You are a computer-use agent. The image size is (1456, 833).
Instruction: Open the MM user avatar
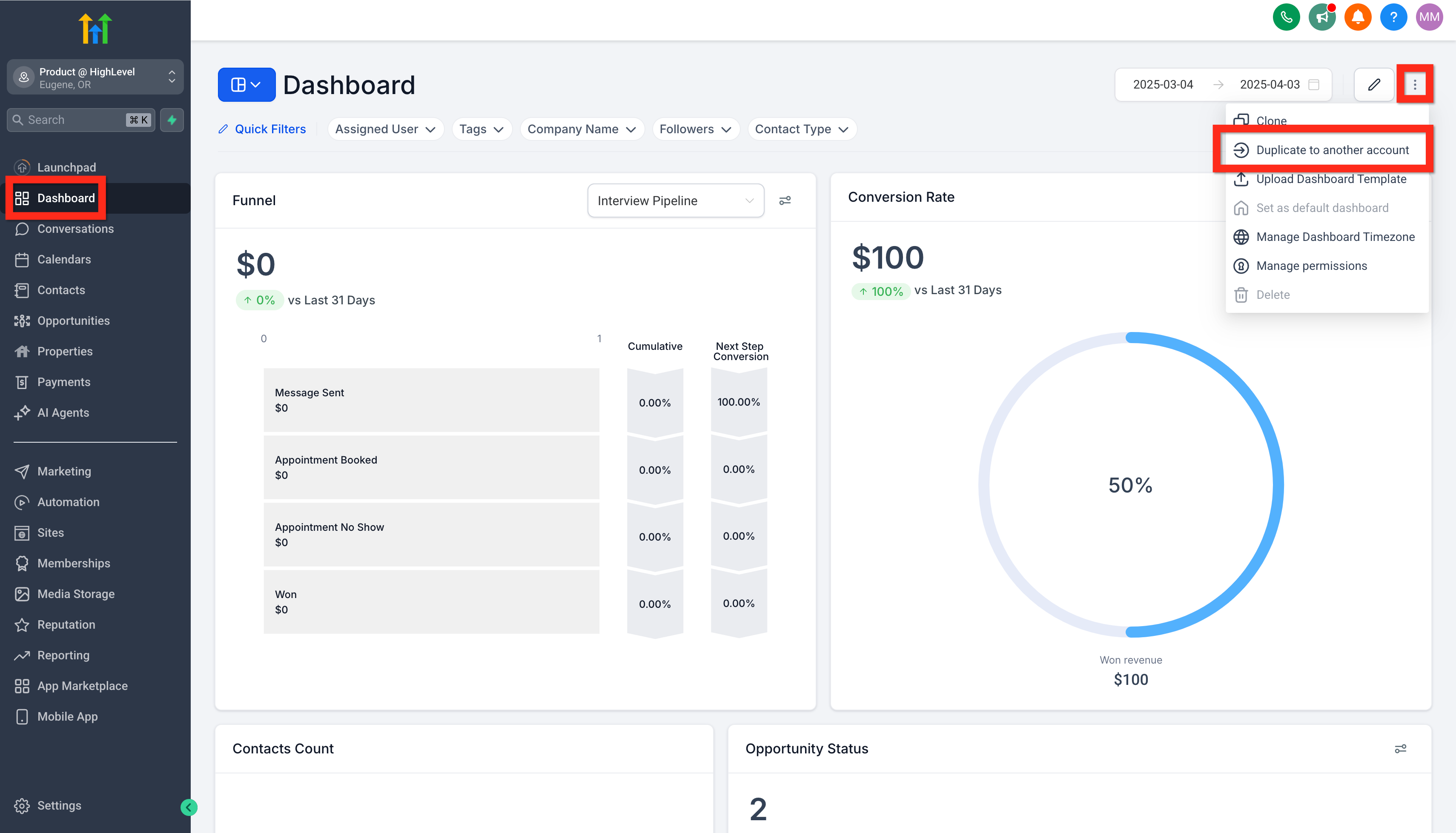coord(1429,17)
